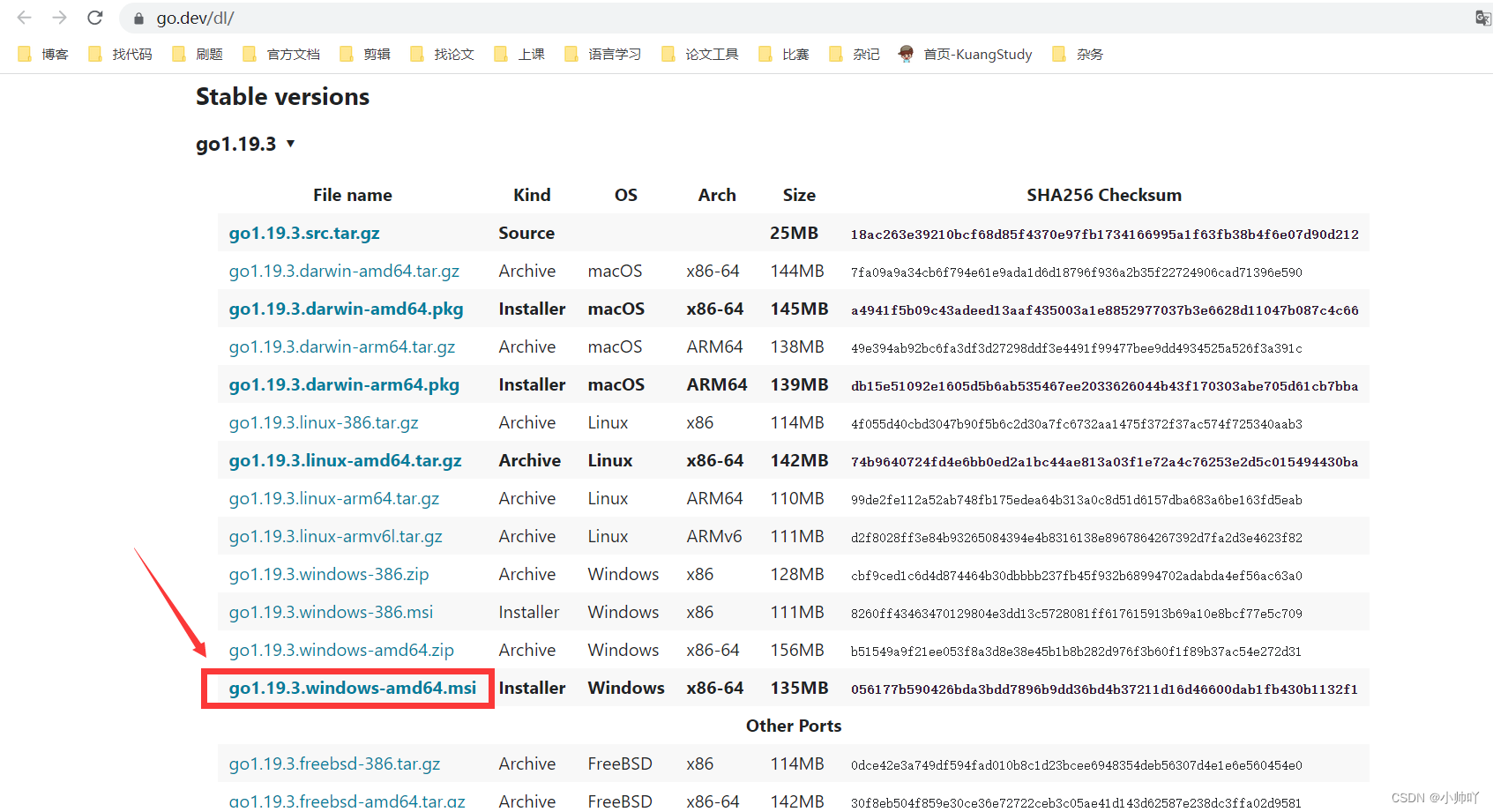Click 156MB size in windows-amd64.zip row
This screenshot has height=812, width=1493.
[x=797, y=650]
